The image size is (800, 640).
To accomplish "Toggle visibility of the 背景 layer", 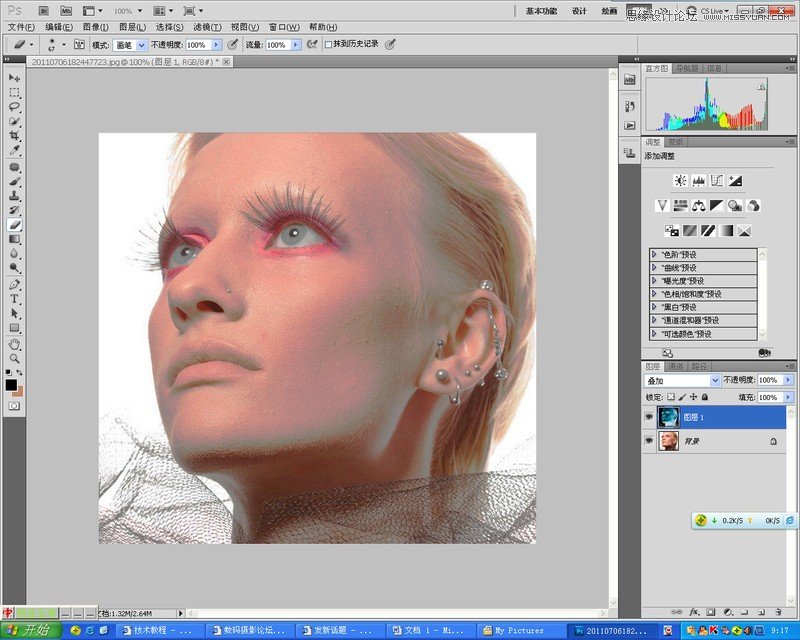I will coord(648,441).
